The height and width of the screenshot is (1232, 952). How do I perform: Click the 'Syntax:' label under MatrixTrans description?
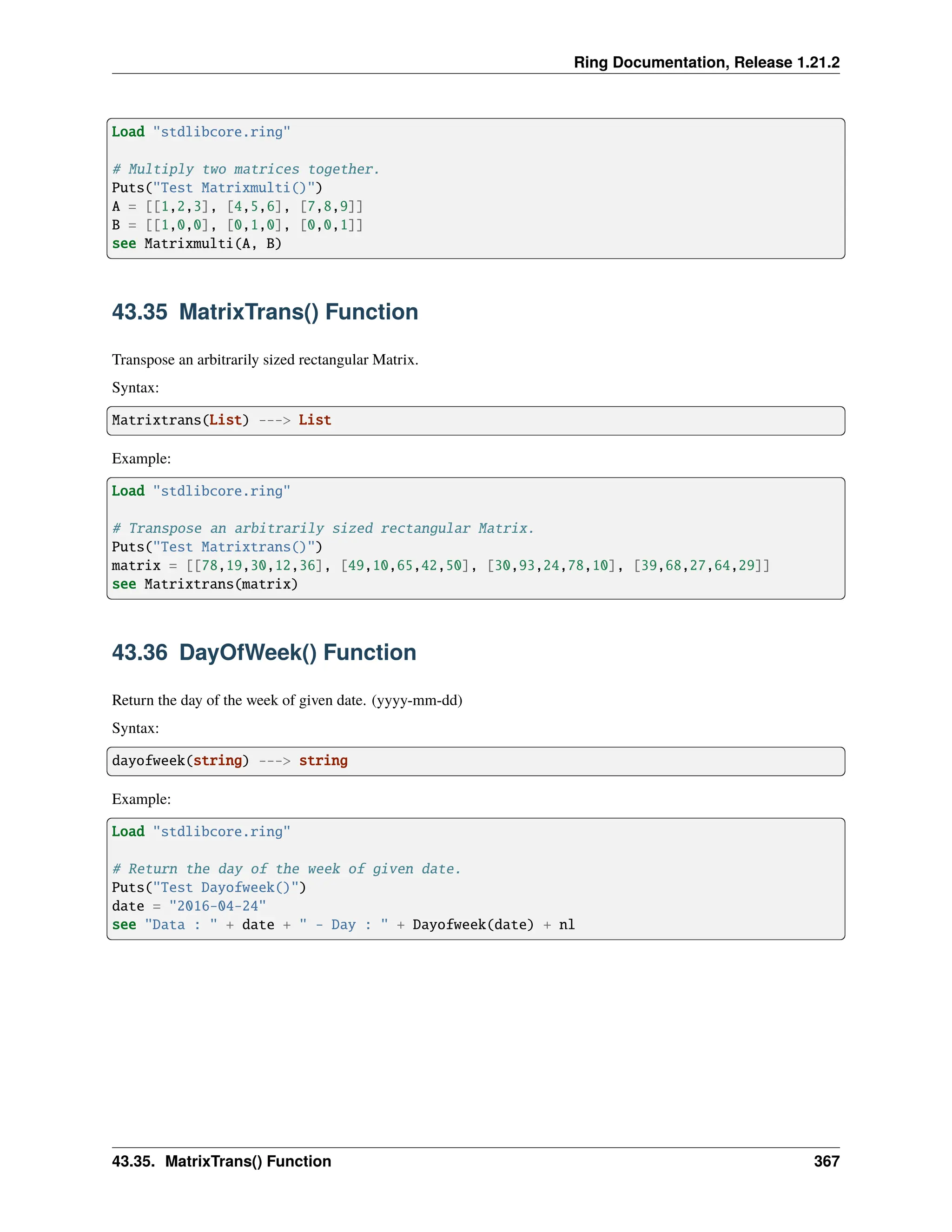[x=135, y=388]
